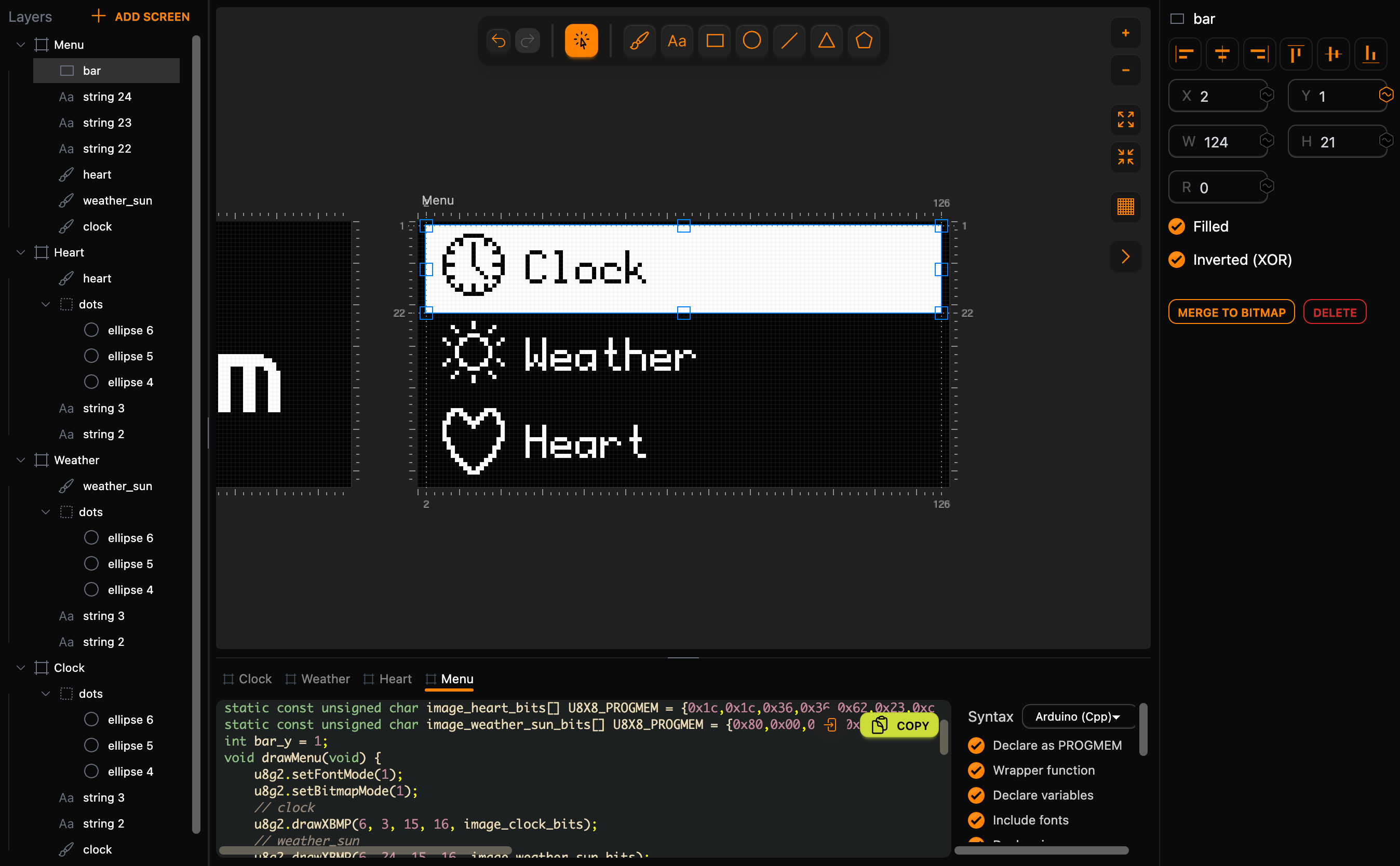Screen dimensions: 1400x866
Task: Click the right arrow panel icon
Action: pos(1126,256)
